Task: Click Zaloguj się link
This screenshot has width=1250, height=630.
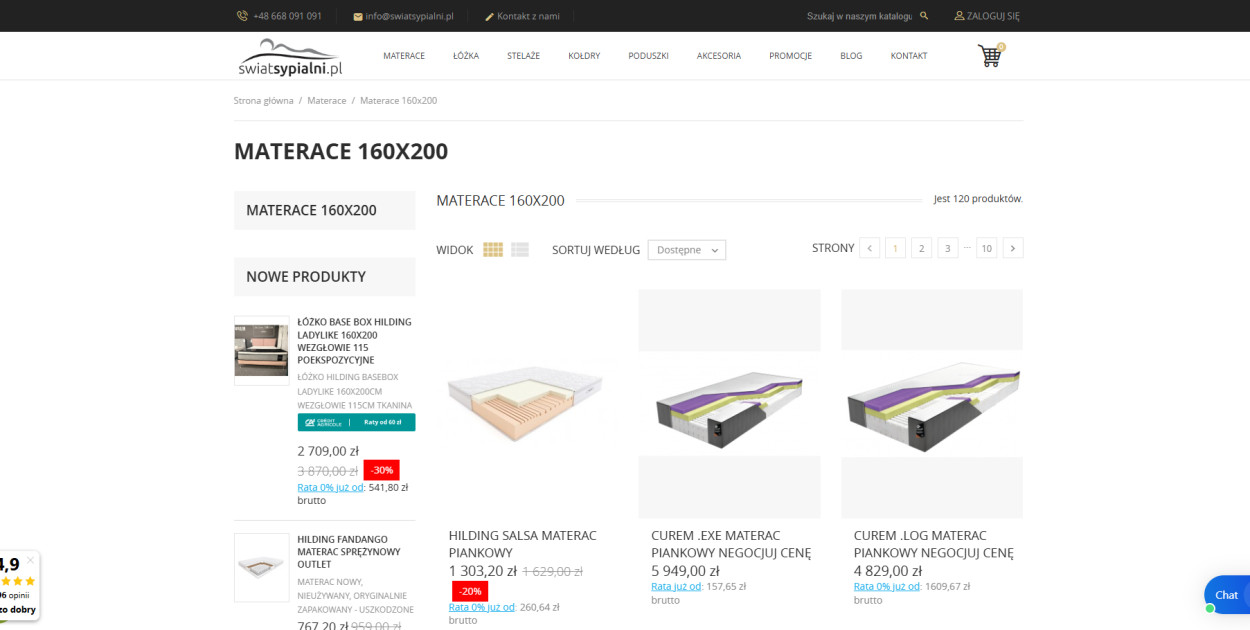Action: pyautogui.click(x=987, y=16)
